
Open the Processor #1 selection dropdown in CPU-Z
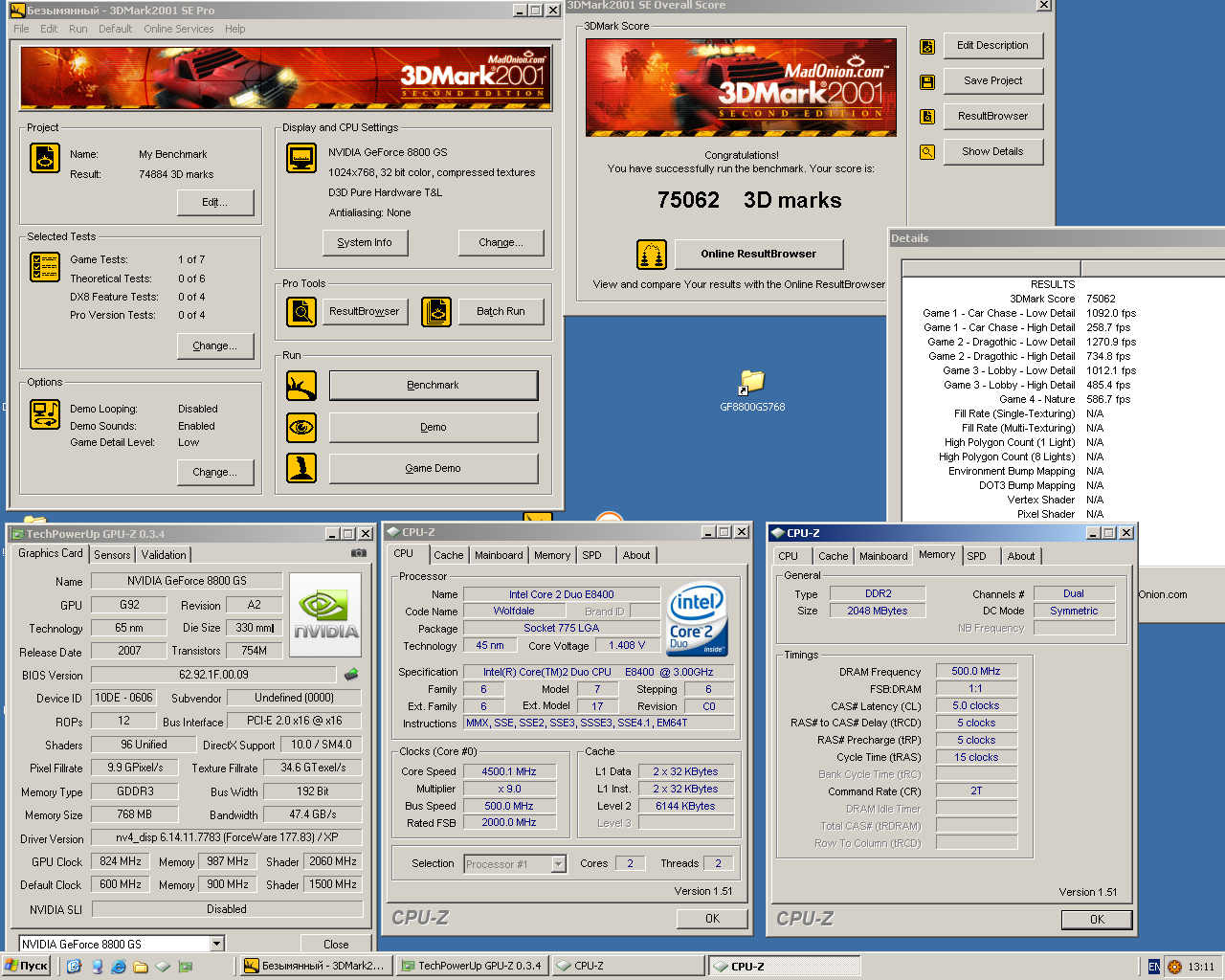pos(558,864)
